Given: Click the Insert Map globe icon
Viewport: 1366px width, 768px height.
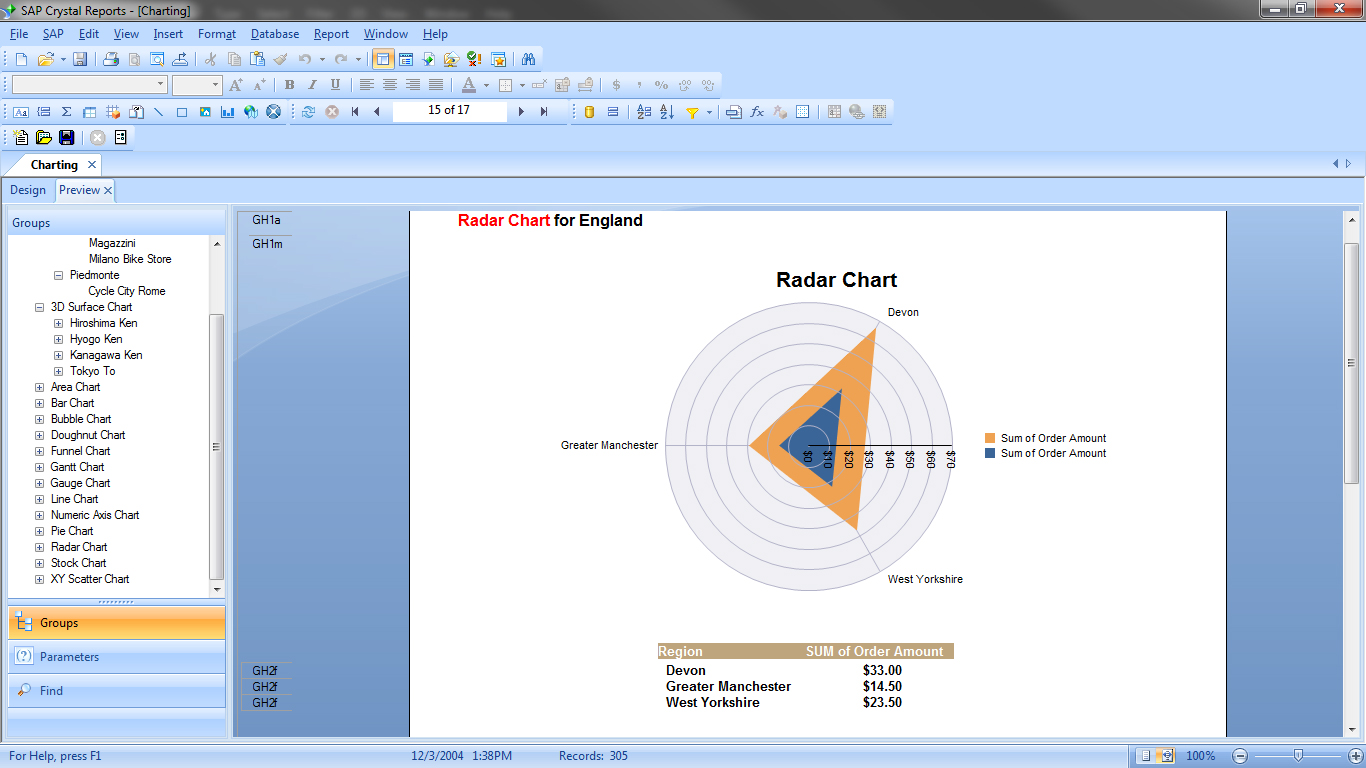Looking at the screenshot, I should (x=251, y=112).
